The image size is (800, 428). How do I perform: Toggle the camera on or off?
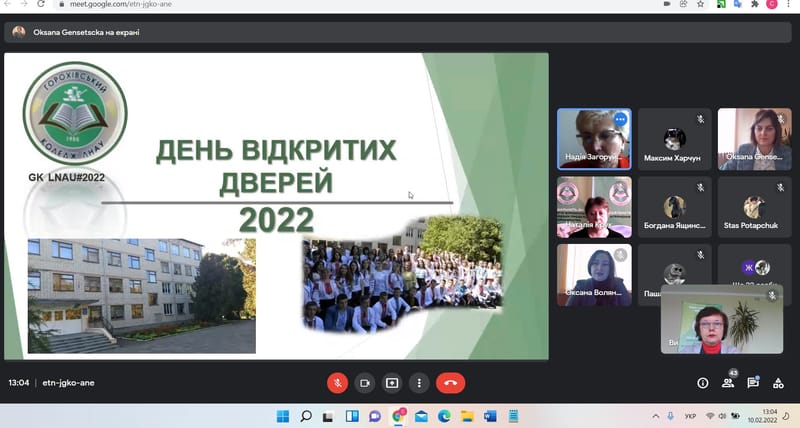click(x=364, y=383)
